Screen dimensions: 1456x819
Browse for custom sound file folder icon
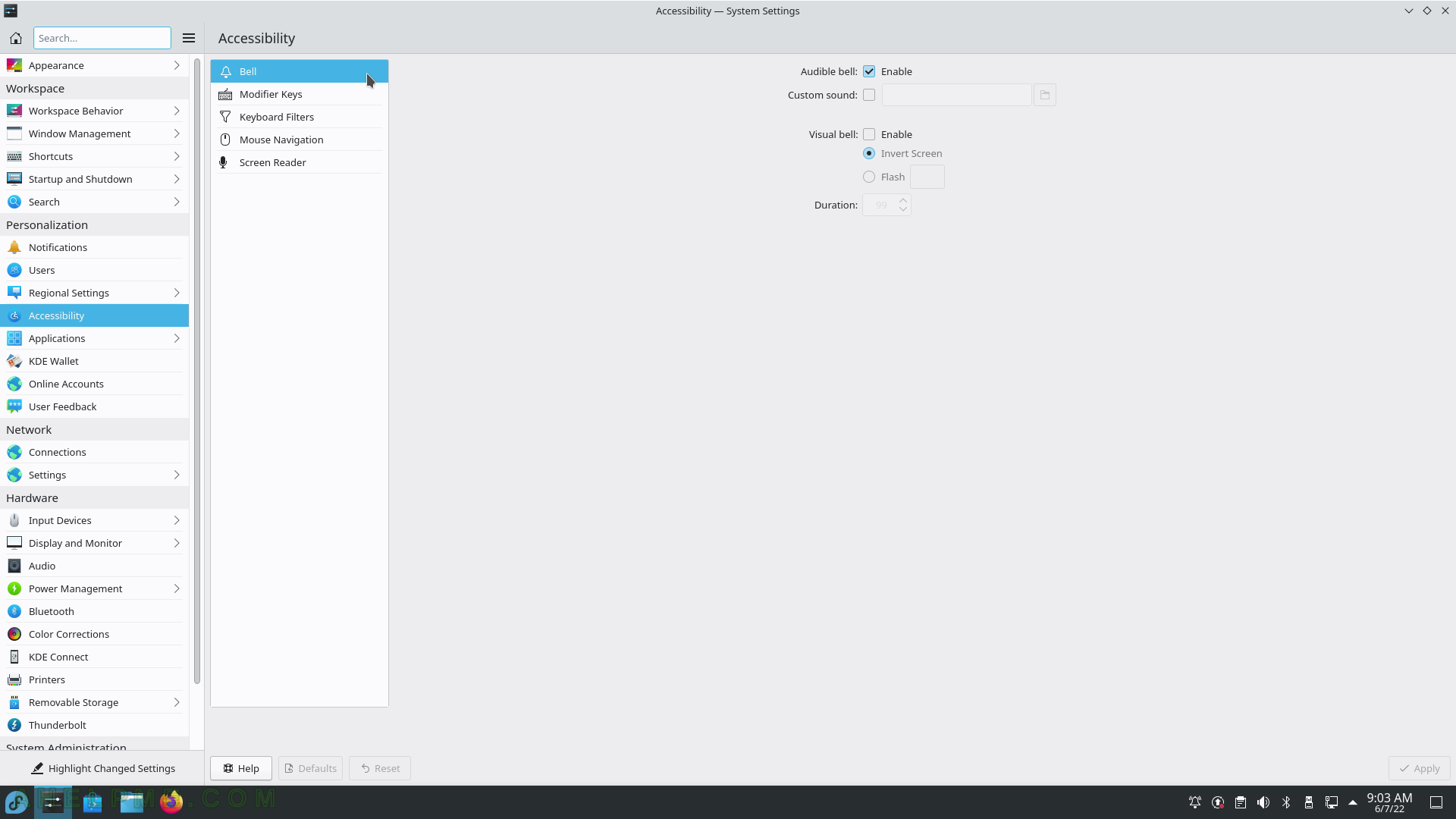(1045, 95)
